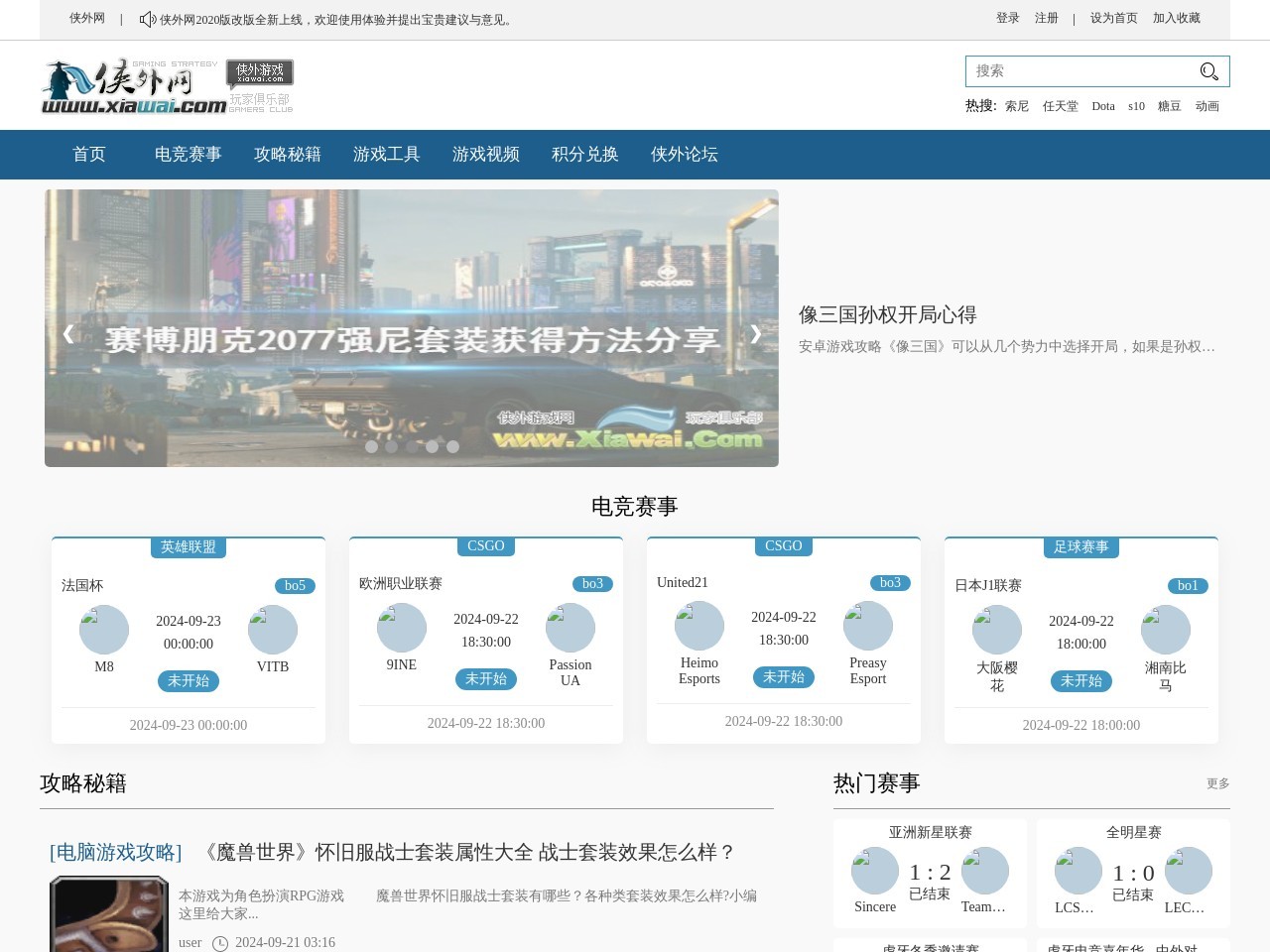Open the 亚洲新星联赛 match card title
This screenshot has width=1270, height=952.
(931, 833)
